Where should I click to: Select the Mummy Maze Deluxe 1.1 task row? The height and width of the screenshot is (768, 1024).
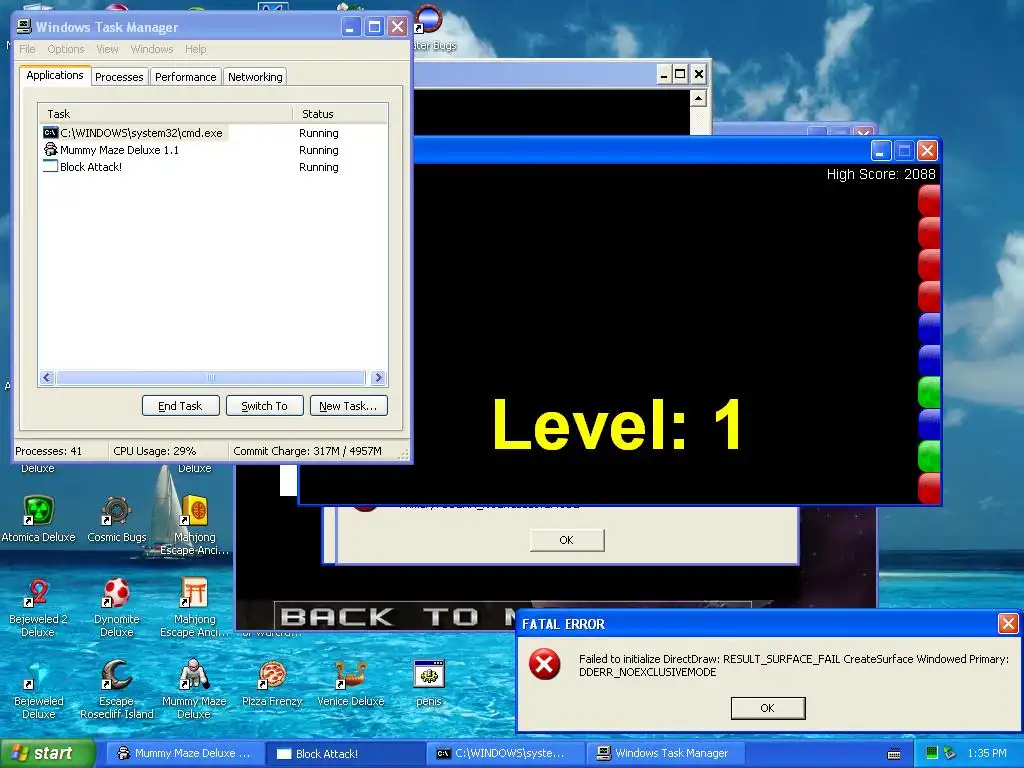tap(213, 150)
